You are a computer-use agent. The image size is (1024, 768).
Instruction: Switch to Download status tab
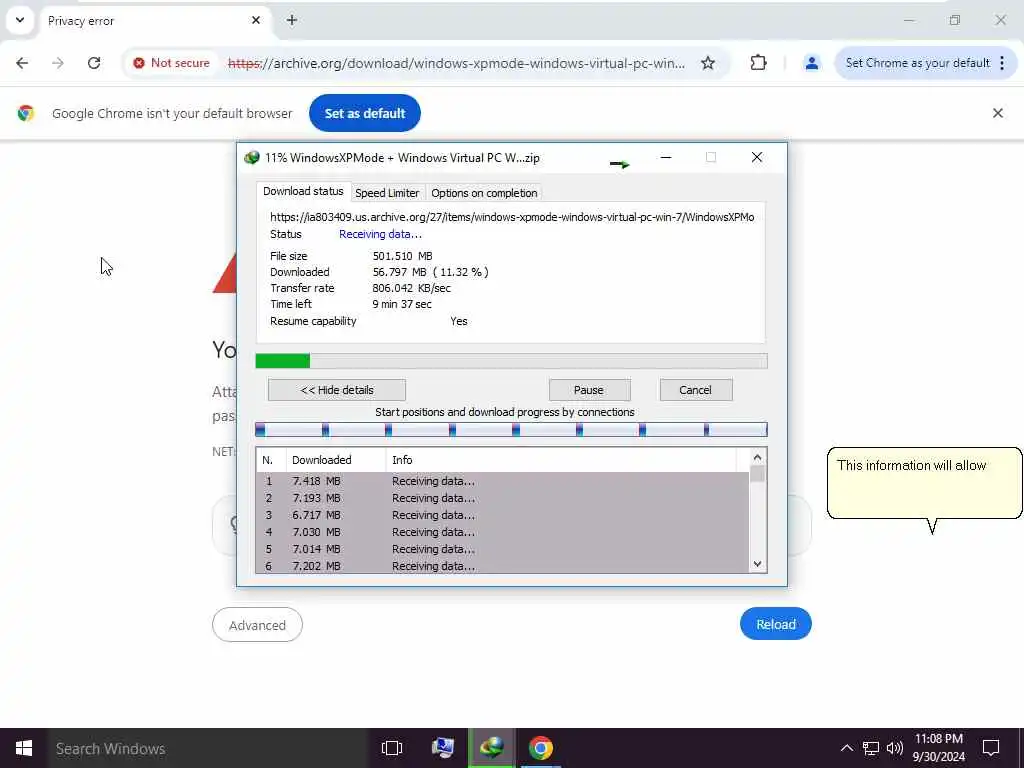(303, 191)
